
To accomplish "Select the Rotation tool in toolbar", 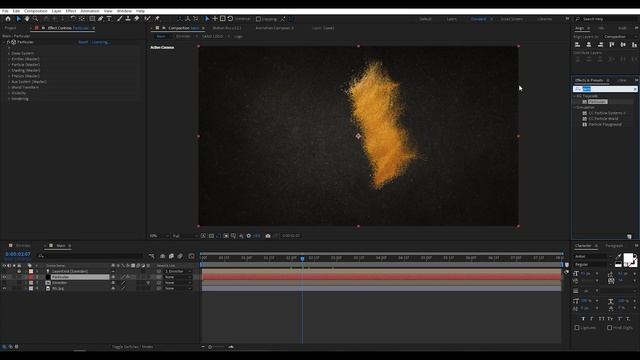I will click(x=73, y=19).
